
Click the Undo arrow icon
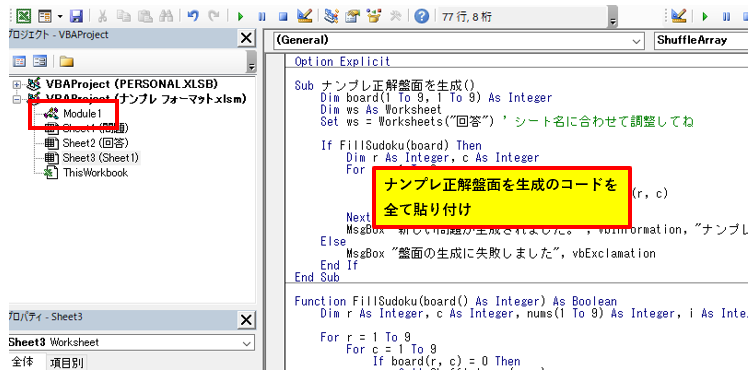193,16
